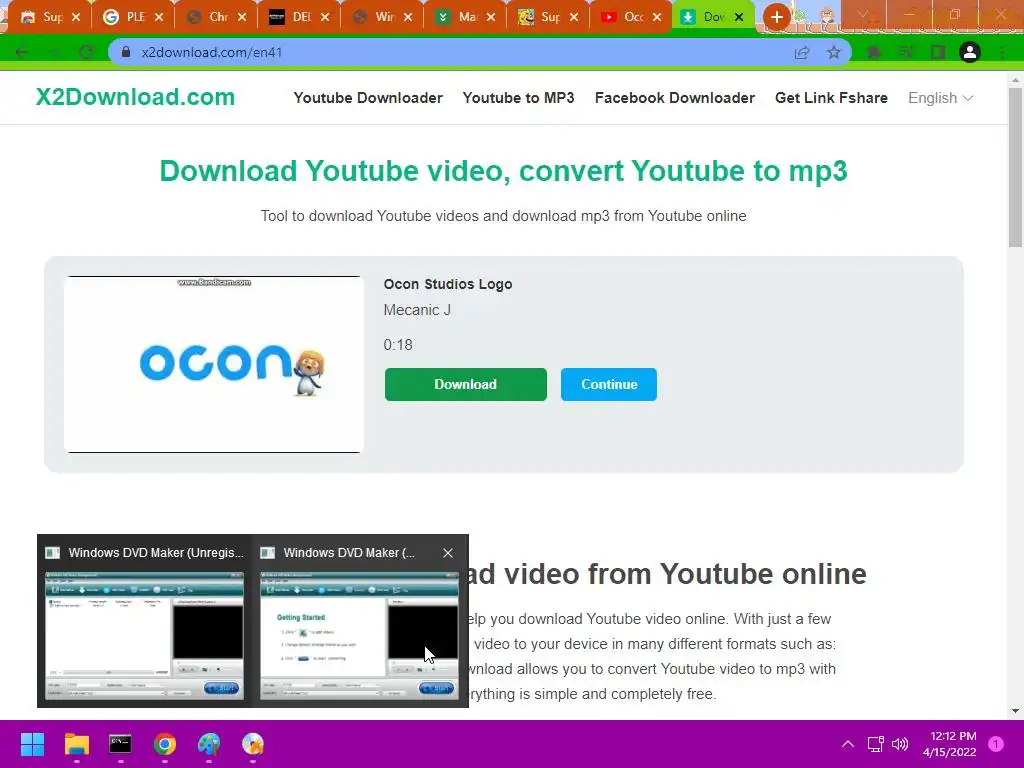Viewport: 1024px width, 768px height.
Task: Go back with browser back arrow
Action: coord(22,52)
